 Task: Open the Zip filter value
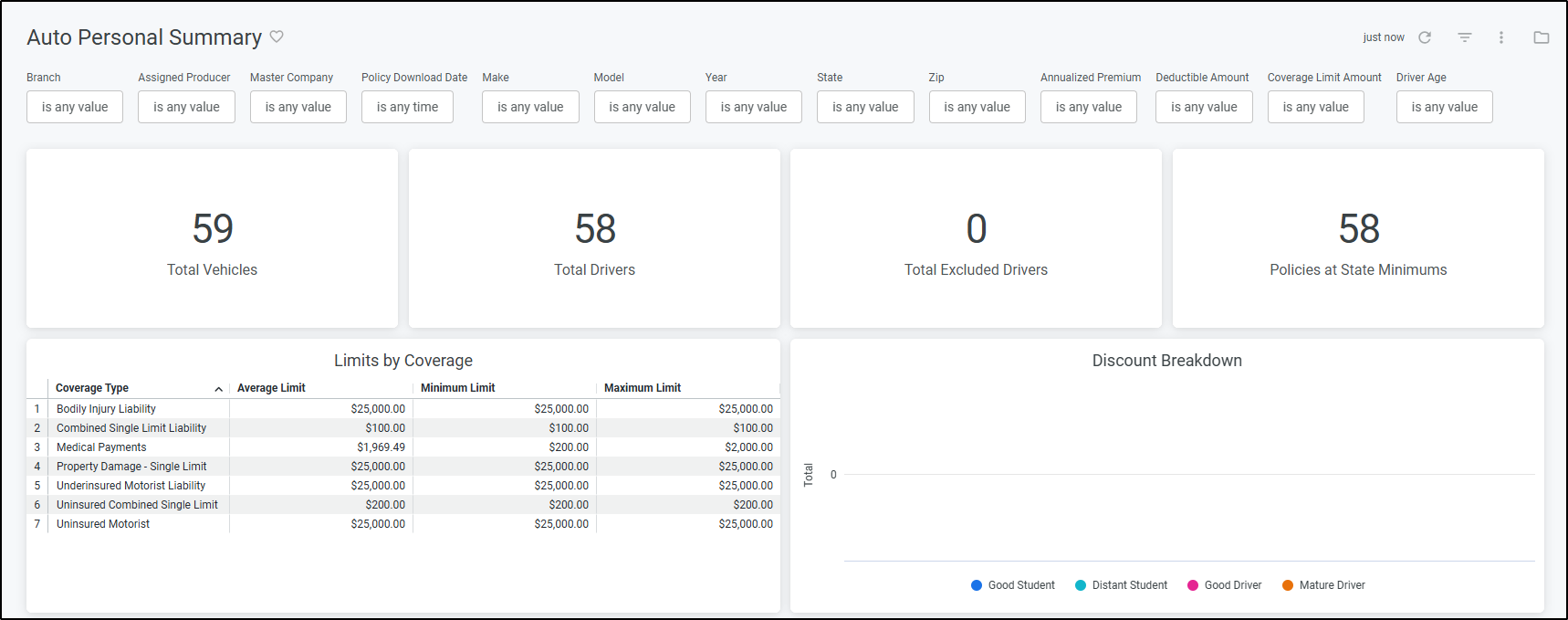click(x=977, y=107)
